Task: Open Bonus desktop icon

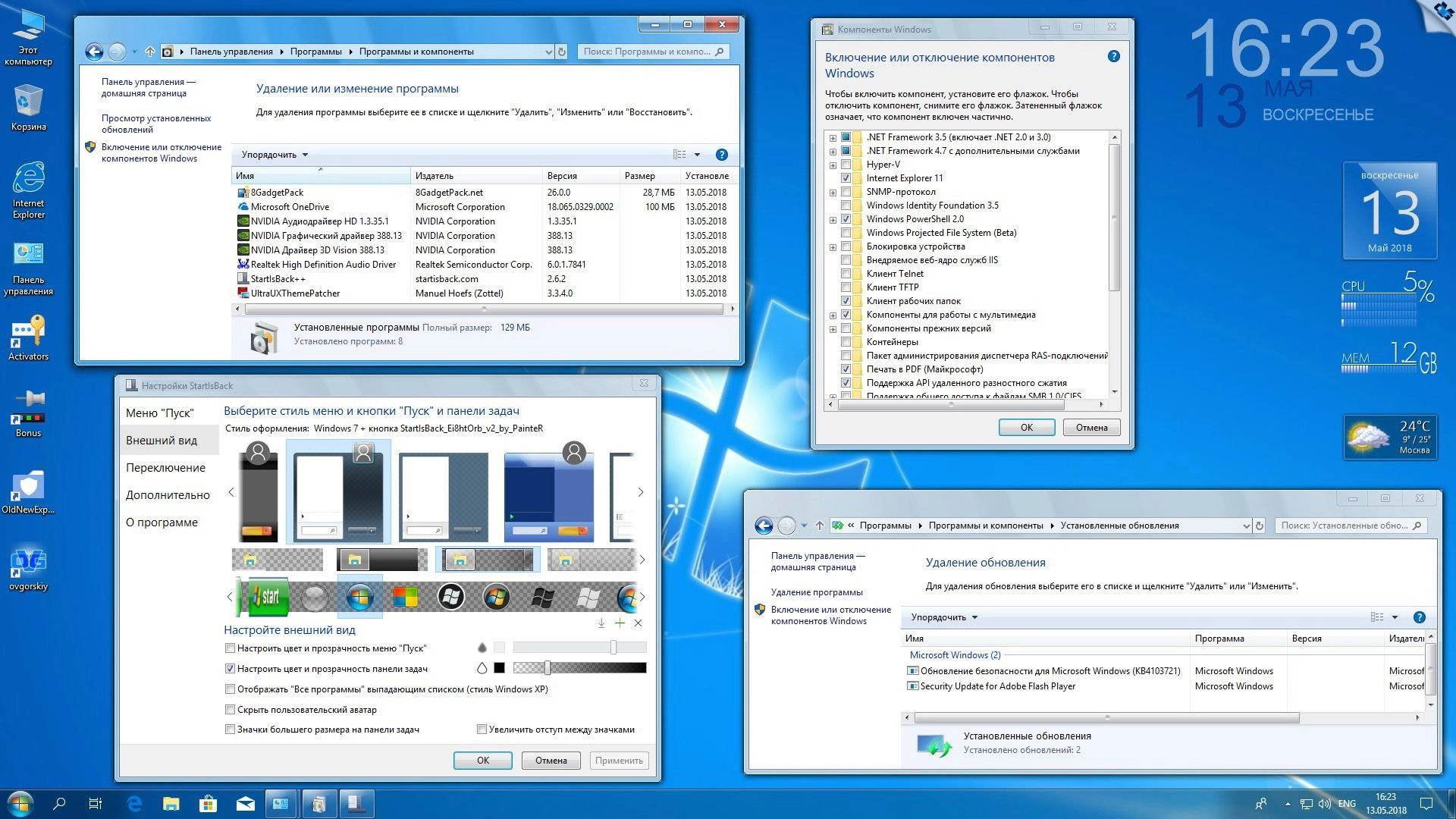Action: (x=28, y=413)
